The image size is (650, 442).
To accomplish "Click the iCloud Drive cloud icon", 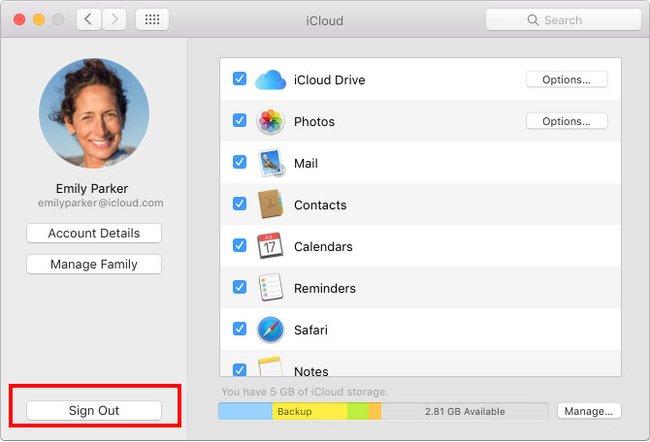I will pos(270,80).
